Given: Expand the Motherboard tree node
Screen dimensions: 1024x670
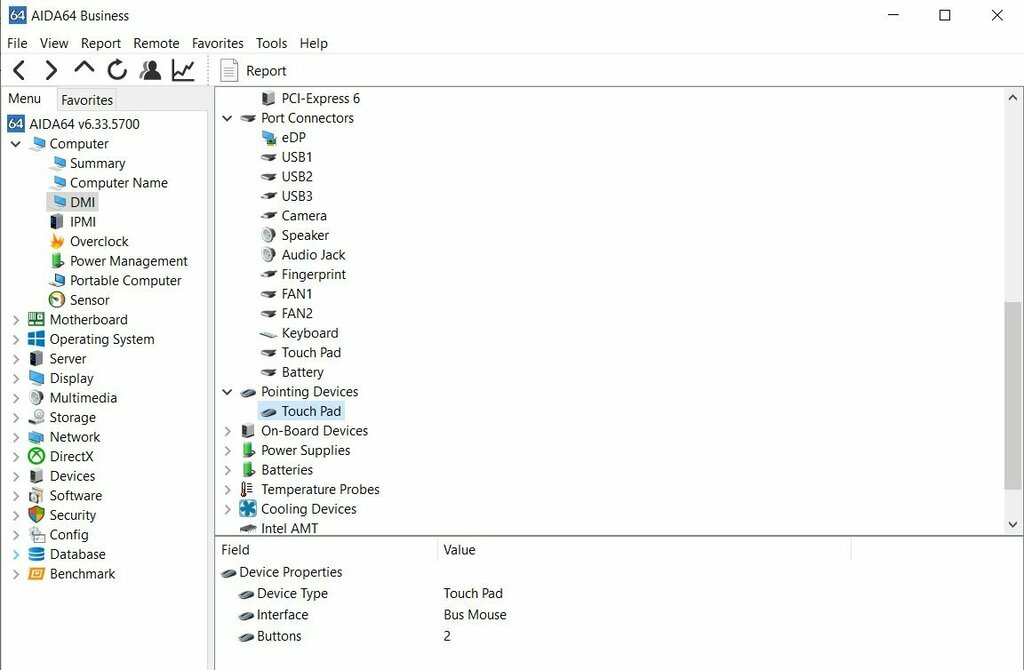Looking at the screenshot, I should tap(16, 320).
